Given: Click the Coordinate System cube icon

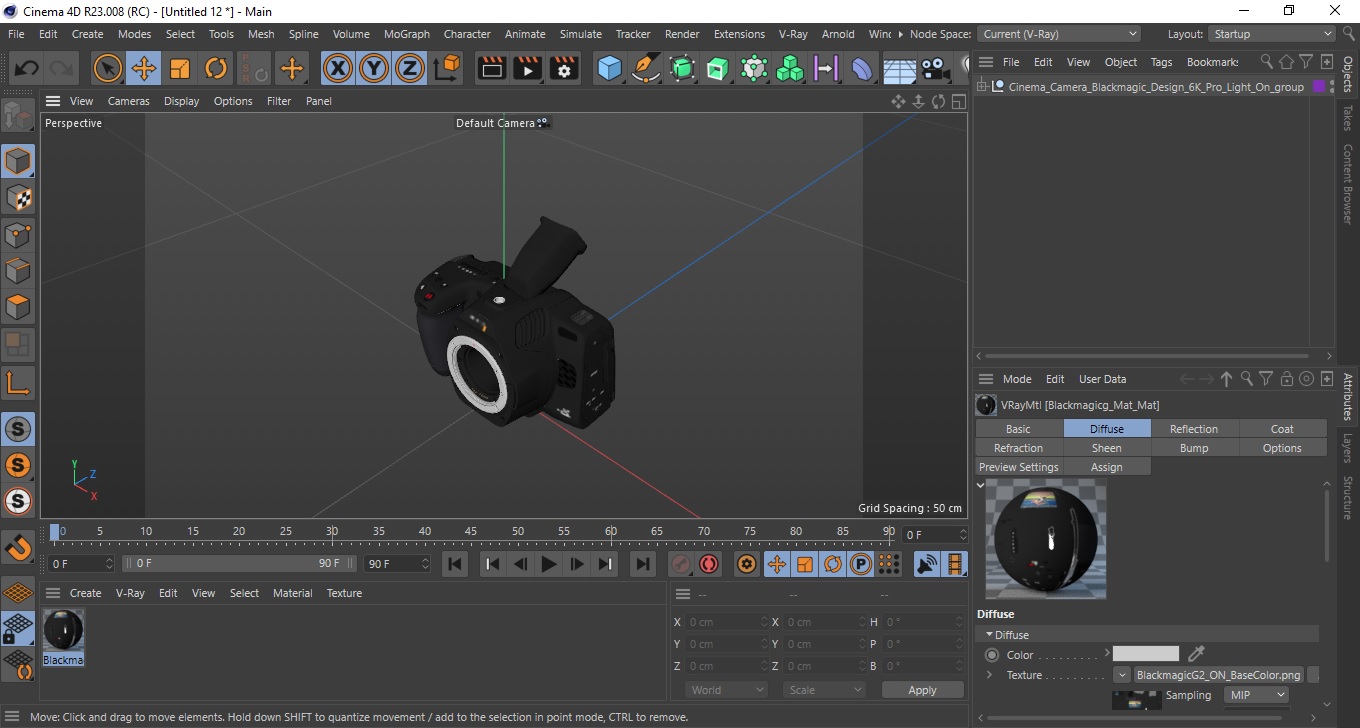Looking at the screenshot, I should [448, 69].
